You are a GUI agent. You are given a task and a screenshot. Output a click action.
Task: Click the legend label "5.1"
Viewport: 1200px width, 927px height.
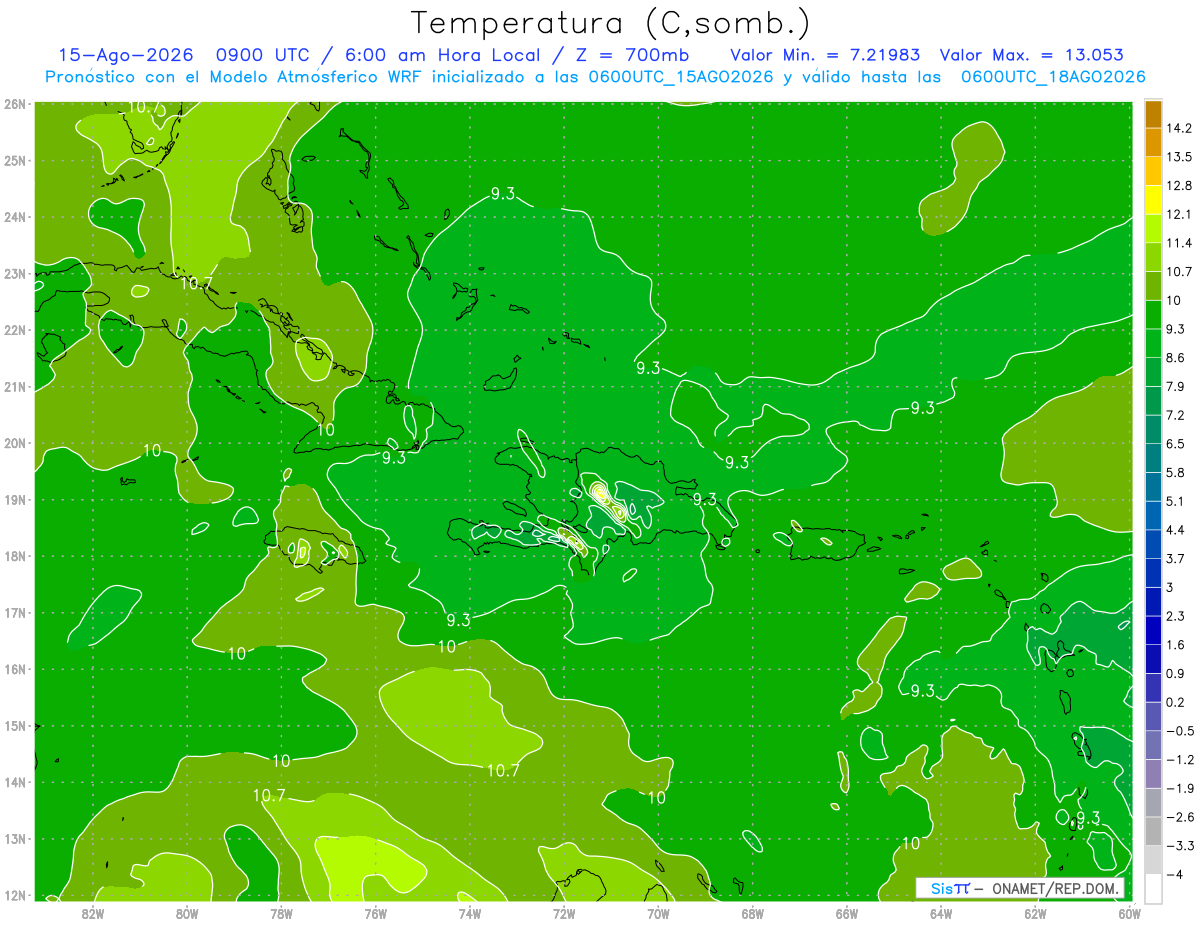point(1175,501)
